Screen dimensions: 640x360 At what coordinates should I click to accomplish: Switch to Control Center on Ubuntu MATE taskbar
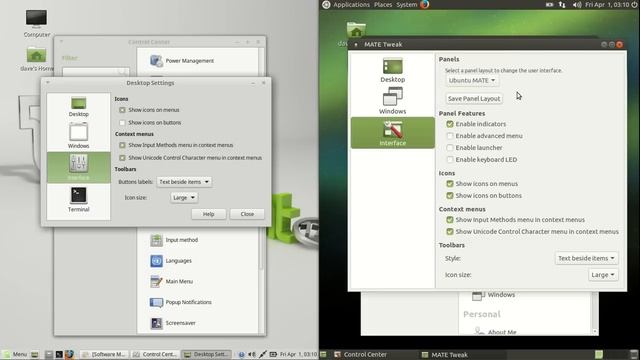pos(360,354)
